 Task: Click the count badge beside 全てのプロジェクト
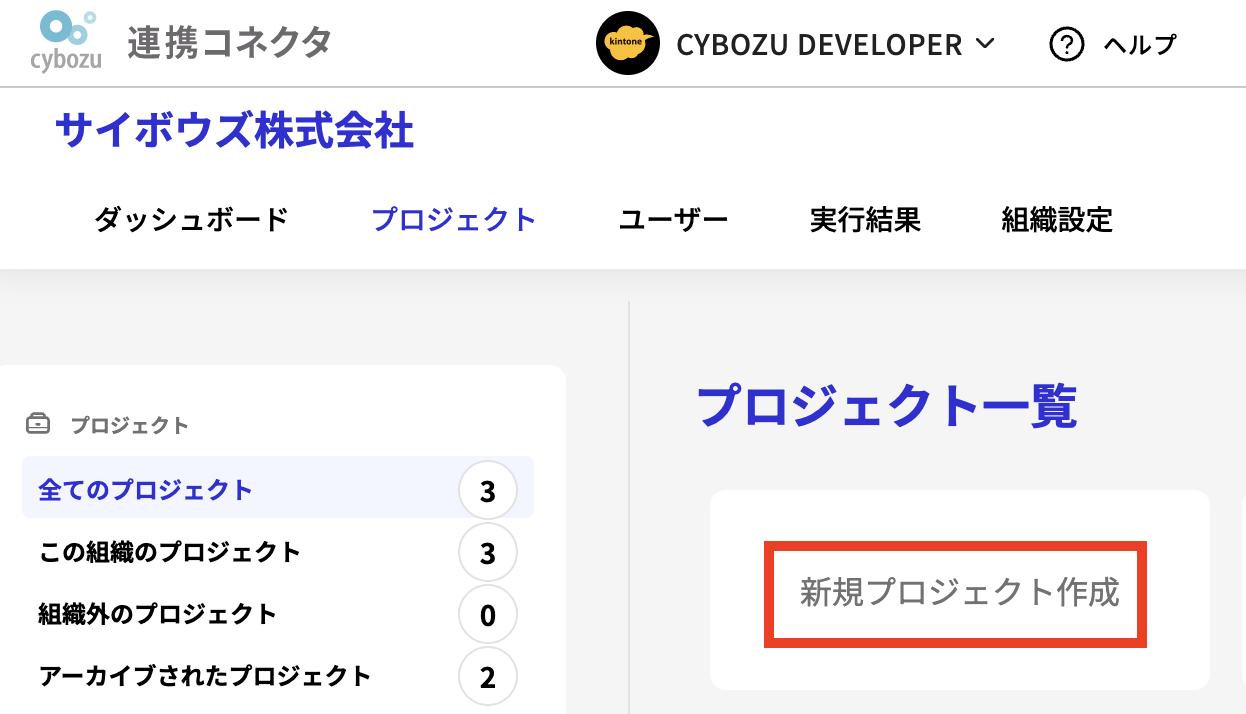point(487,491)
